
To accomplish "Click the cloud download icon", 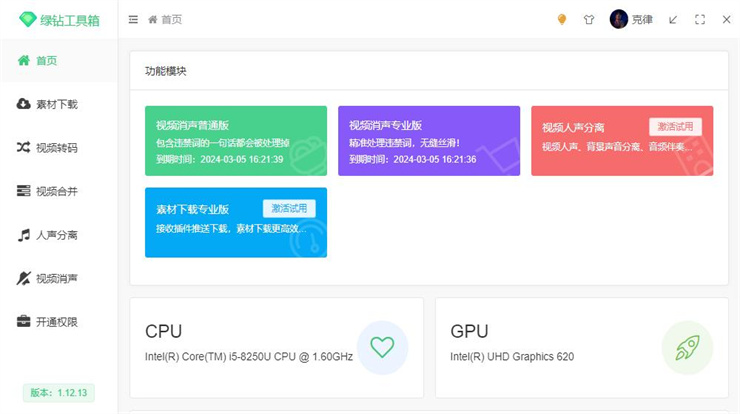I will 24,104.
